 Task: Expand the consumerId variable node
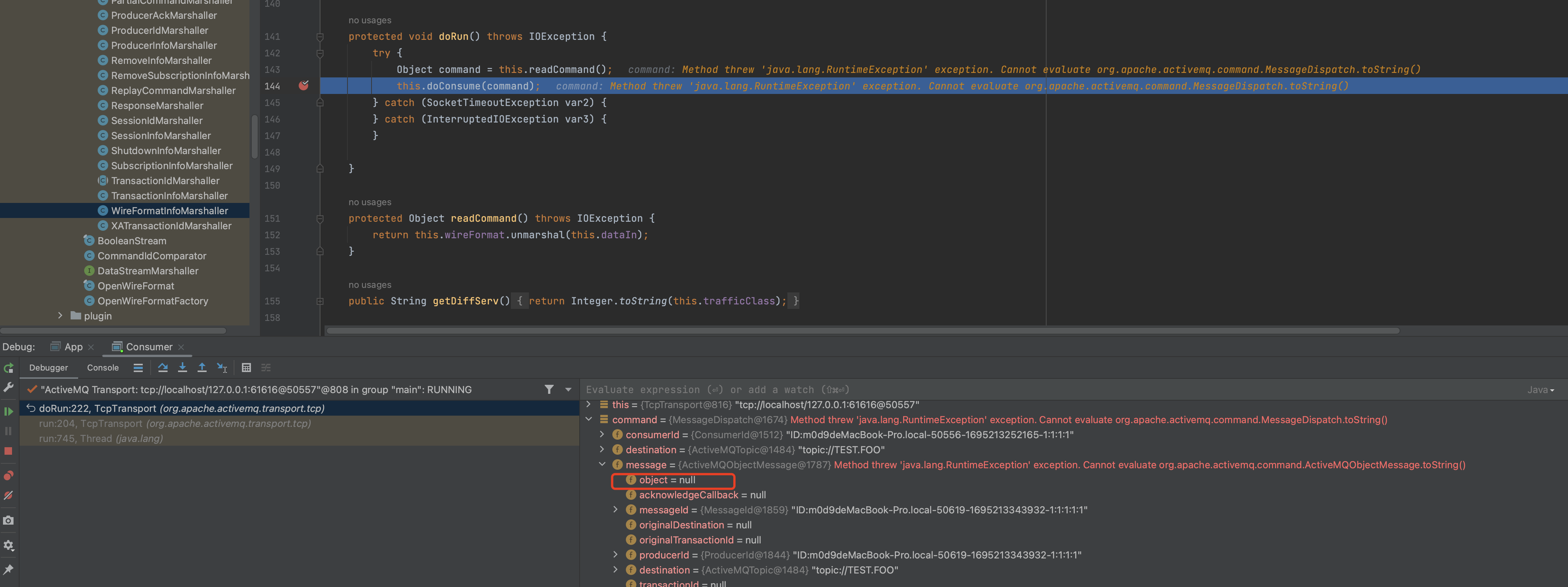point(602,435)
